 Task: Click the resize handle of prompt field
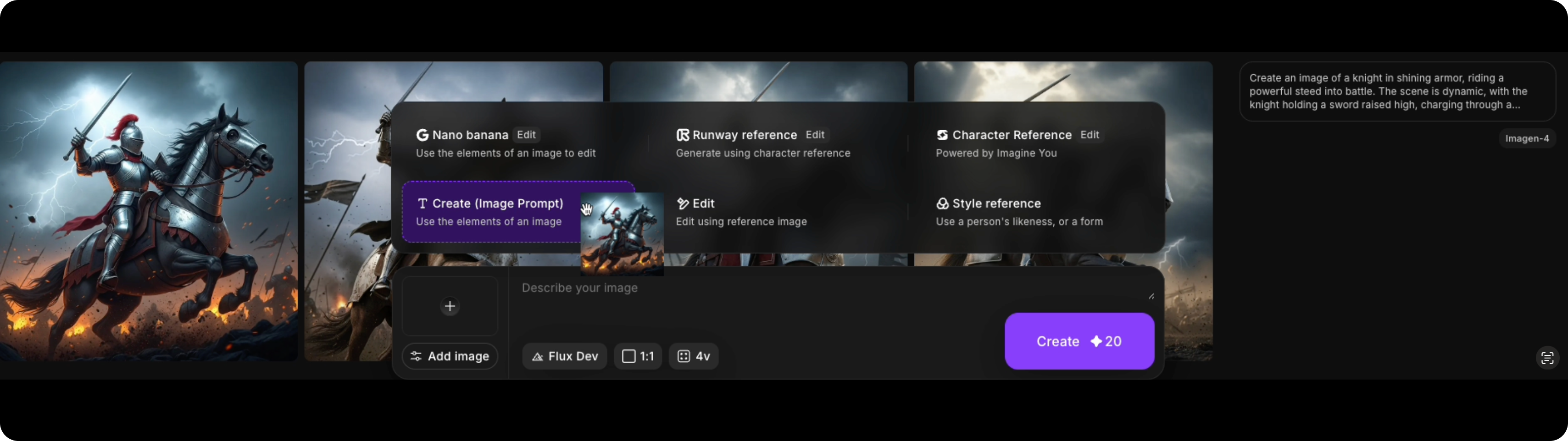tap(1151, 296)
